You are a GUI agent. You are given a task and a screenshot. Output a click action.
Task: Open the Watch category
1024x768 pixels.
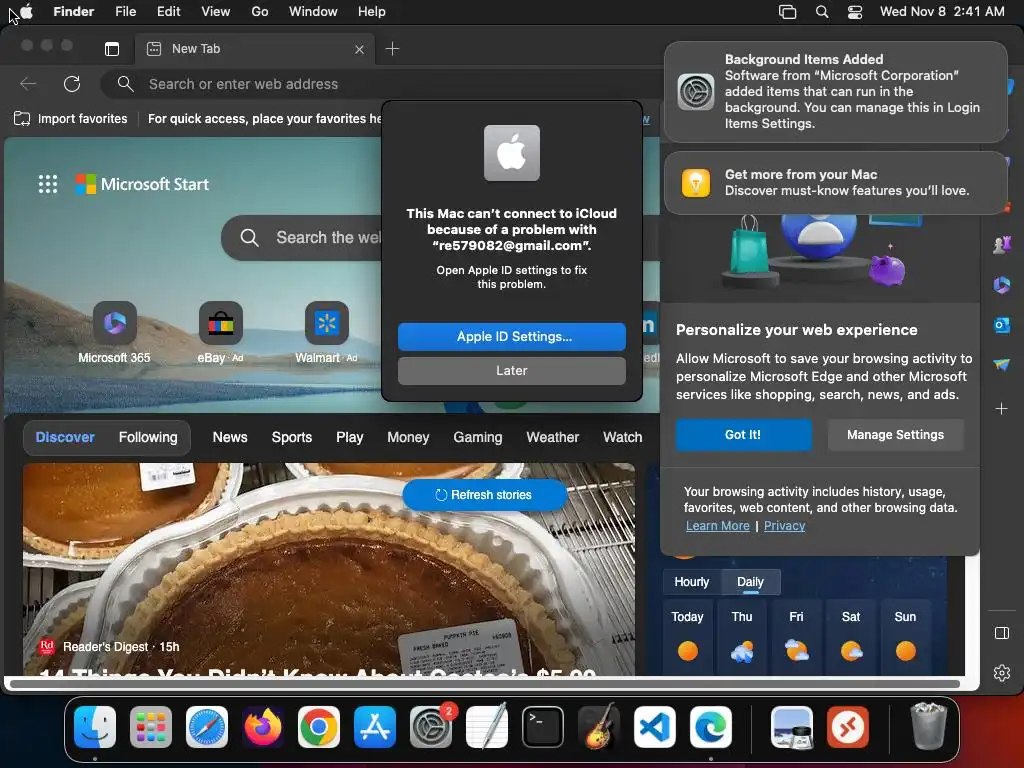tap(622, 438)
